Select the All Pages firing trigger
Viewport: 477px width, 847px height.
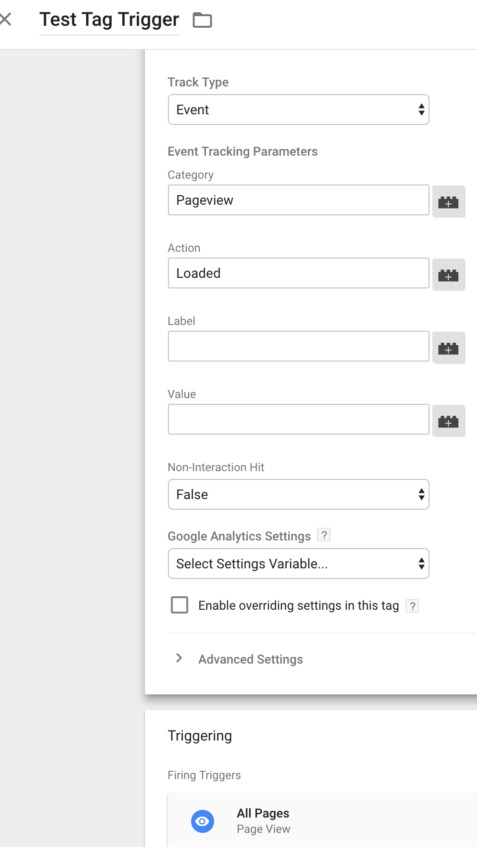pos(322,821)
